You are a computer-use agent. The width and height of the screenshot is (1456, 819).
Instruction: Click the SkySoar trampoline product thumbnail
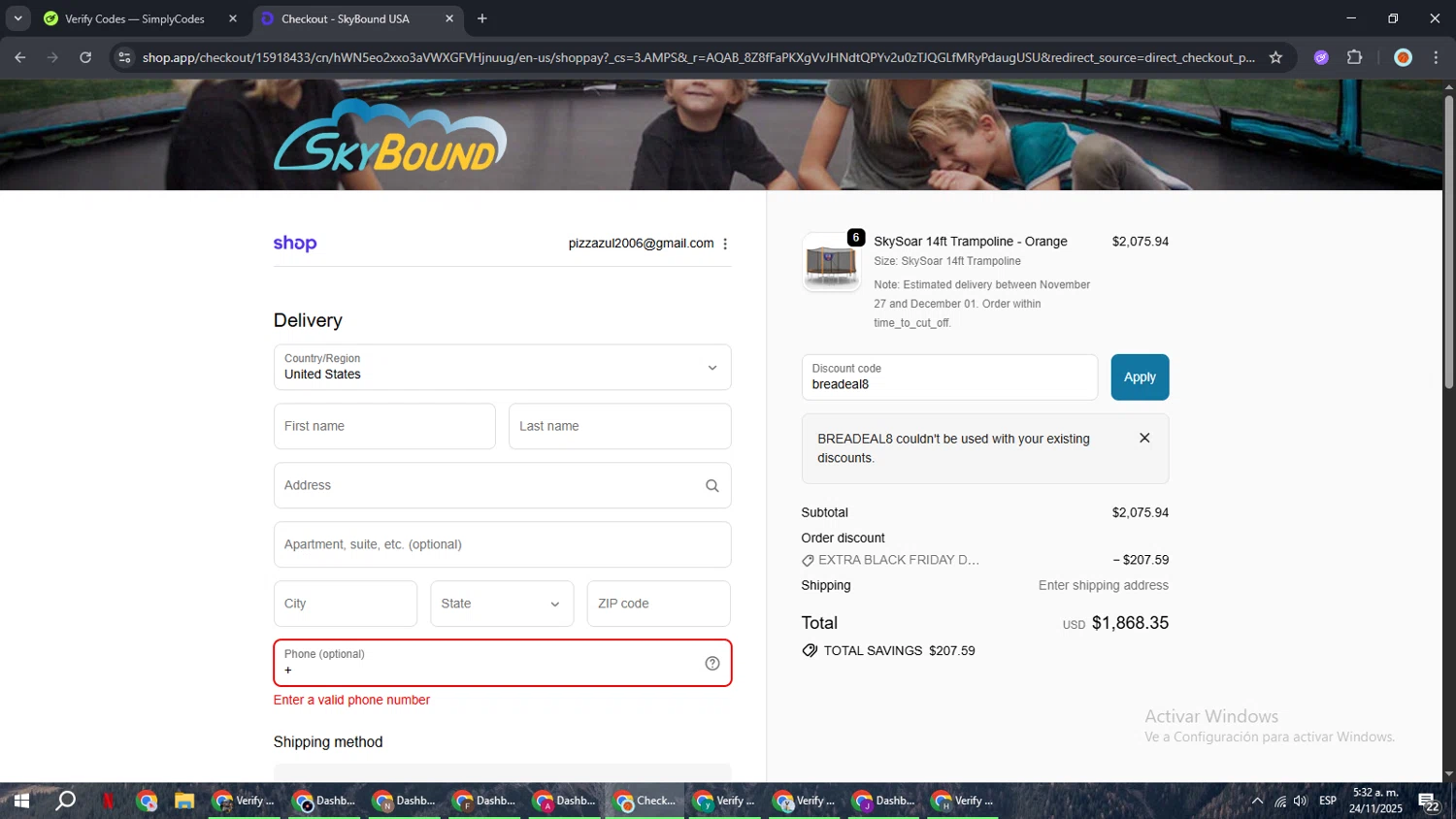(x=831, y=262)
